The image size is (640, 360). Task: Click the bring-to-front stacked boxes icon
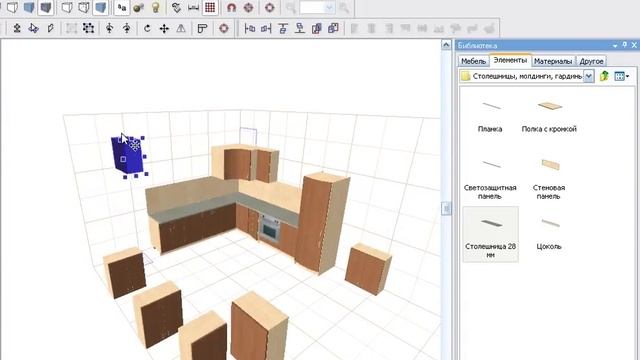(317, 28)
